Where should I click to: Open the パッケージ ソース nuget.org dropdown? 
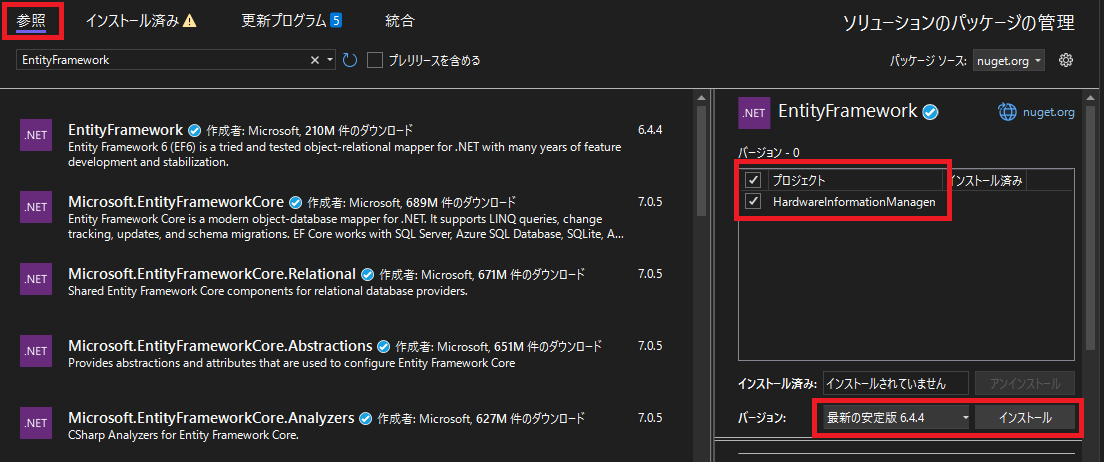(x=1009, y=61)
